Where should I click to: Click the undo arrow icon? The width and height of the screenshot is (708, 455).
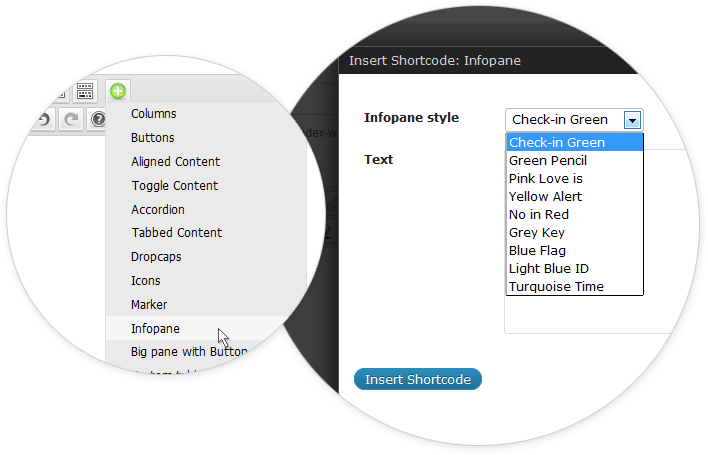(41, 120)
